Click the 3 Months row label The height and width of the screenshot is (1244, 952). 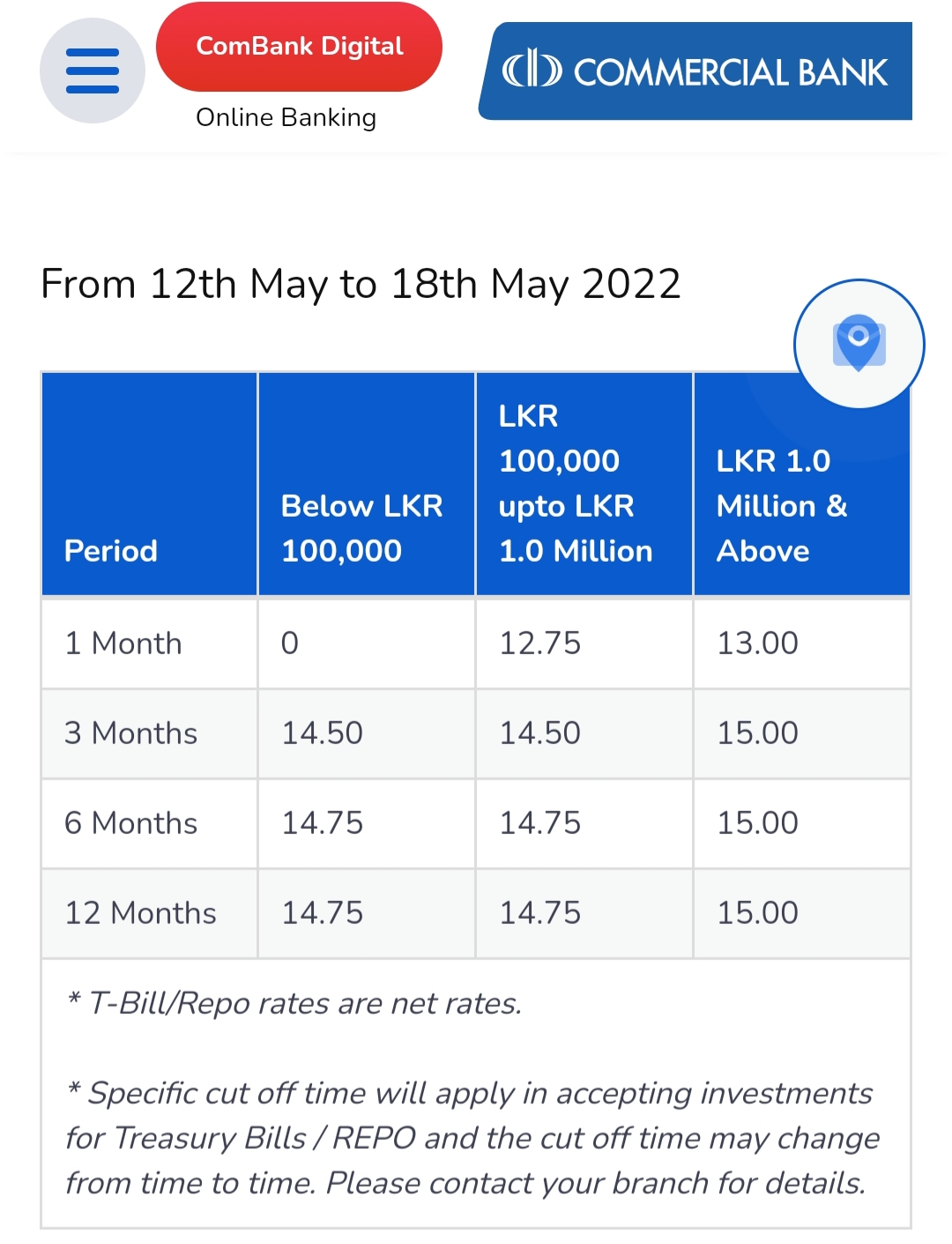130,734
